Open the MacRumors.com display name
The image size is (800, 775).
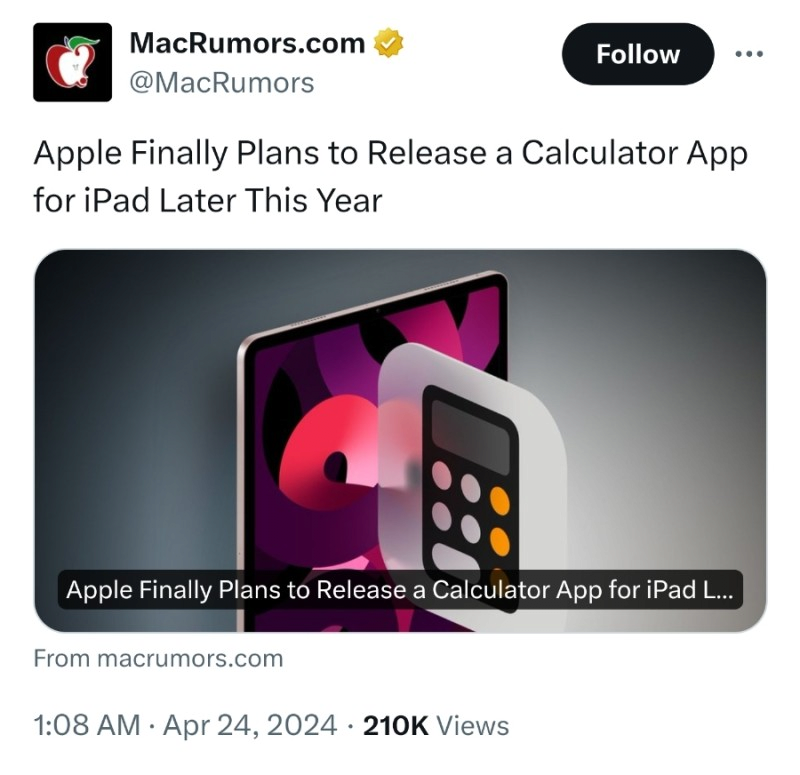tap(248, 44)
